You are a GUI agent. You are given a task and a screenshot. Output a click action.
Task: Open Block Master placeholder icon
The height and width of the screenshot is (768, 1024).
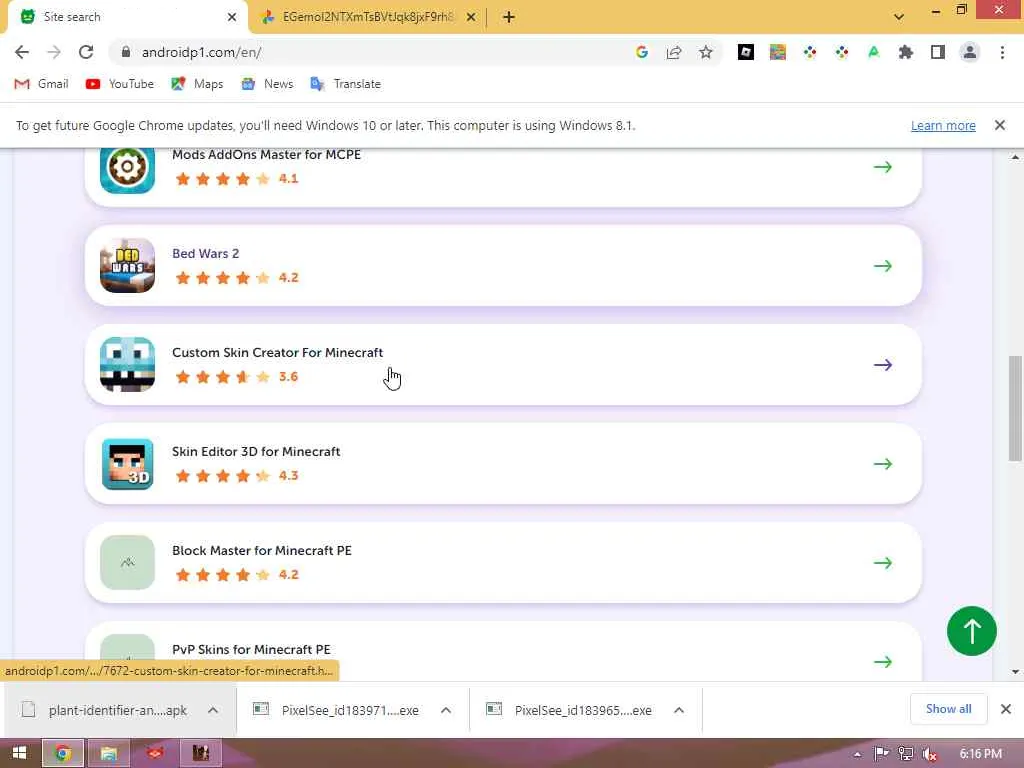[x=127, y=562]
